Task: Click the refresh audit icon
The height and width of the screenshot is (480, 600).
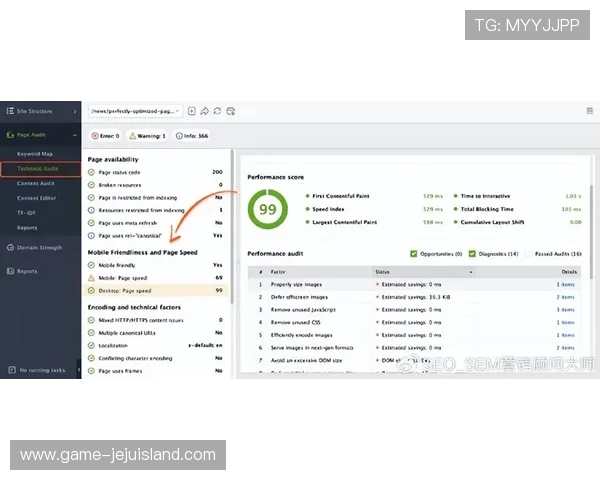Action: click(218, 111)
